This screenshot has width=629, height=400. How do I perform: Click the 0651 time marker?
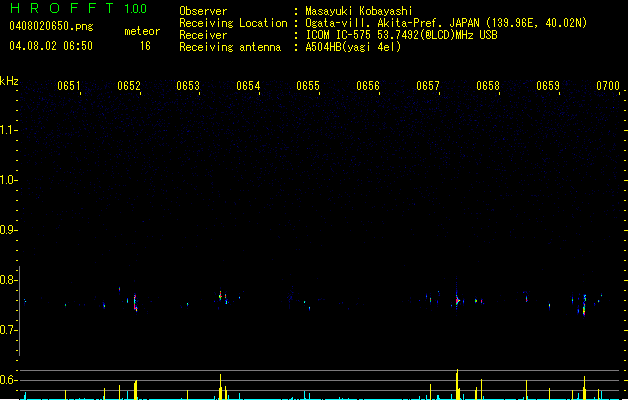(x=69, y=86)
